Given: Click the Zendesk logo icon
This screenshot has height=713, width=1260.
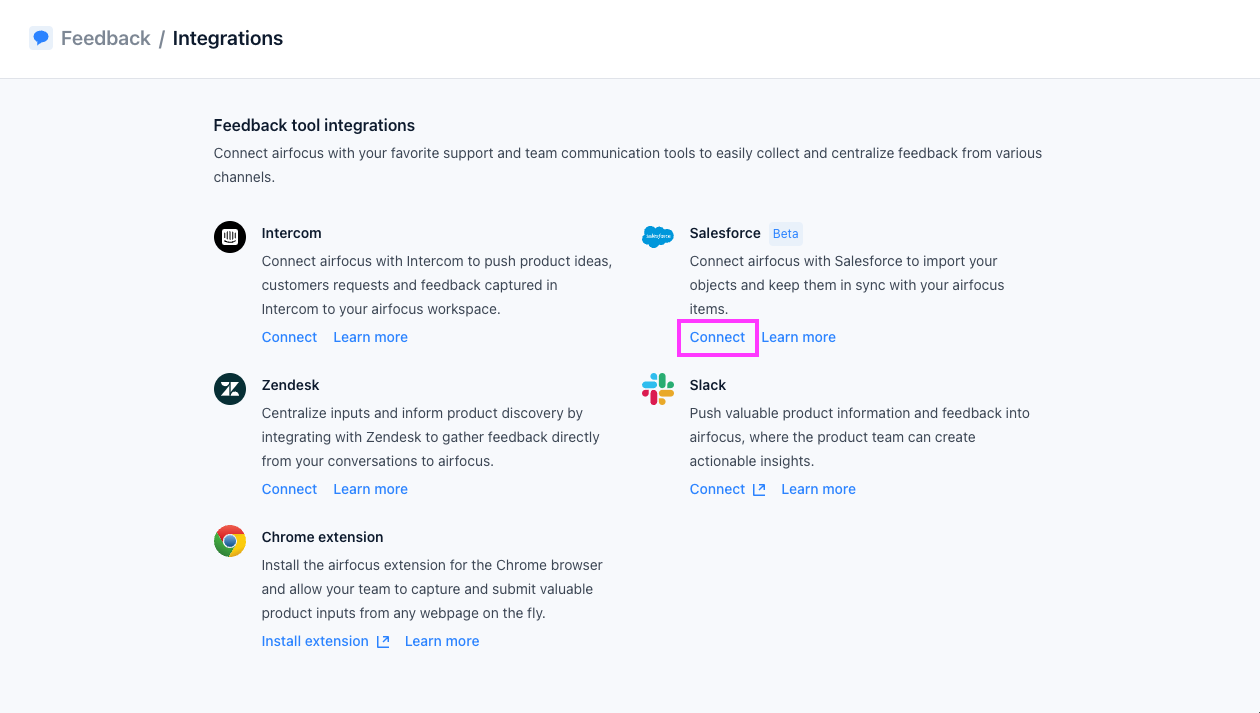Looking at the screenshot, I should click(230, 389).
